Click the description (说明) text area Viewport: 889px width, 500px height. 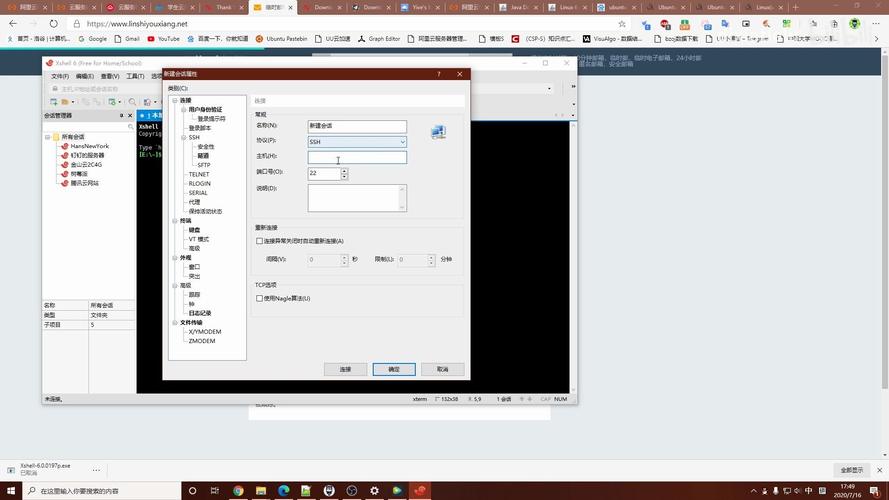(357, 198)
